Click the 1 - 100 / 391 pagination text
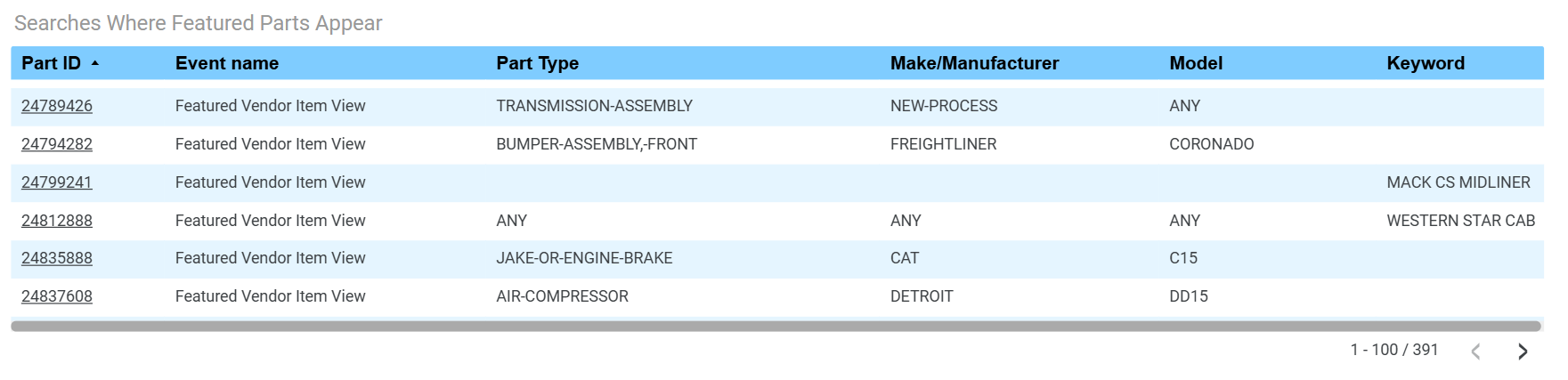Image resolution: width=1568 pixels, height=380 pixels. (x=1393, y=350)
